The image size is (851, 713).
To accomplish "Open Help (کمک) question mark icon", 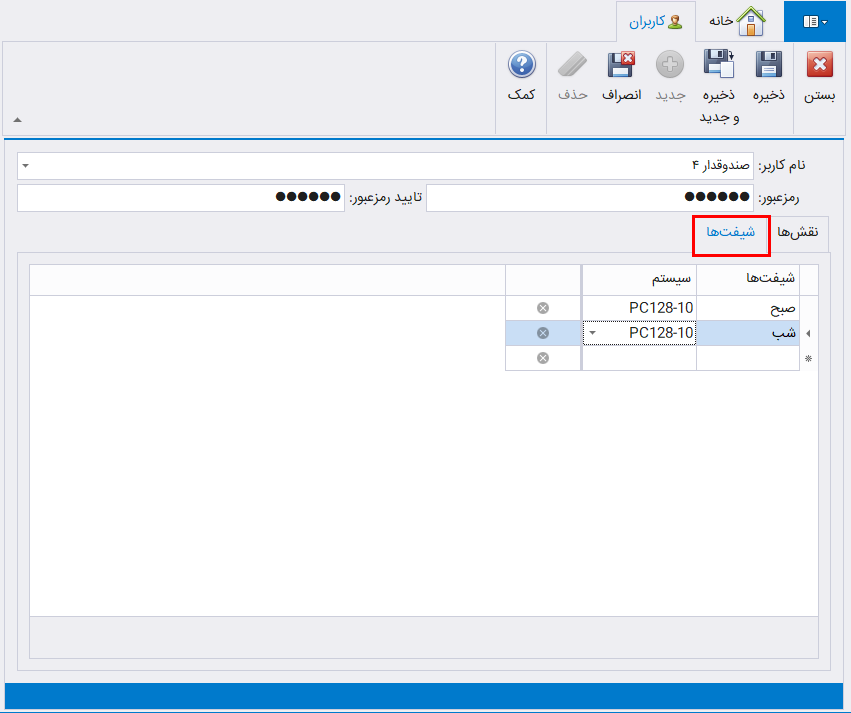I will [521, 66].
